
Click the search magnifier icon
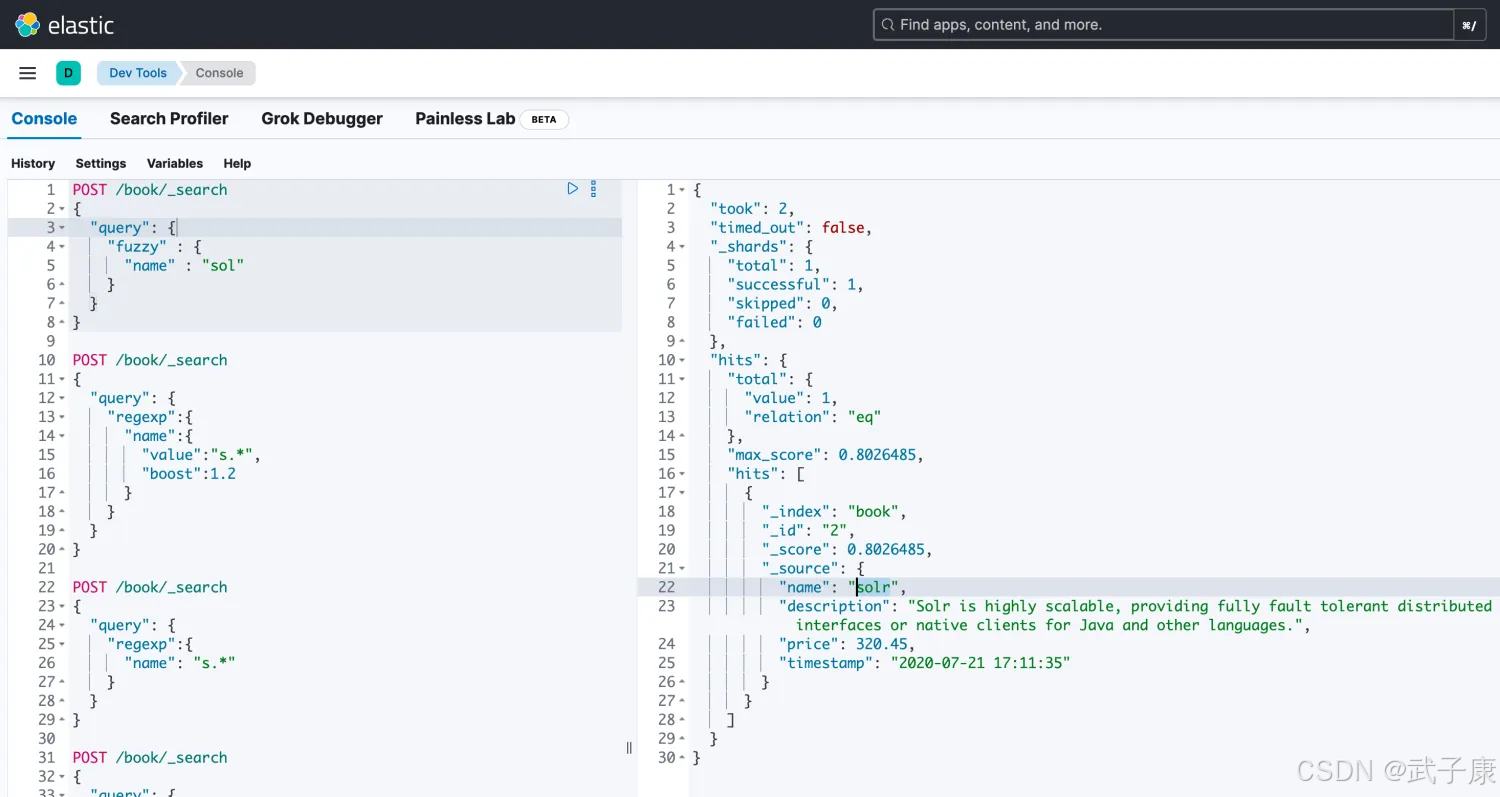(x=887, y=25)
